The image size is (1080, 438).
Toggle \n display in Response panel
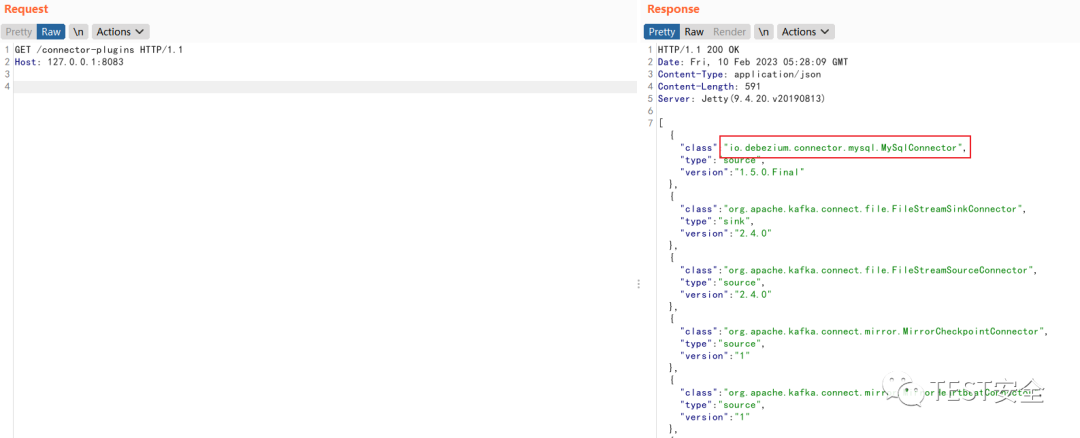(x=764, y=32)
